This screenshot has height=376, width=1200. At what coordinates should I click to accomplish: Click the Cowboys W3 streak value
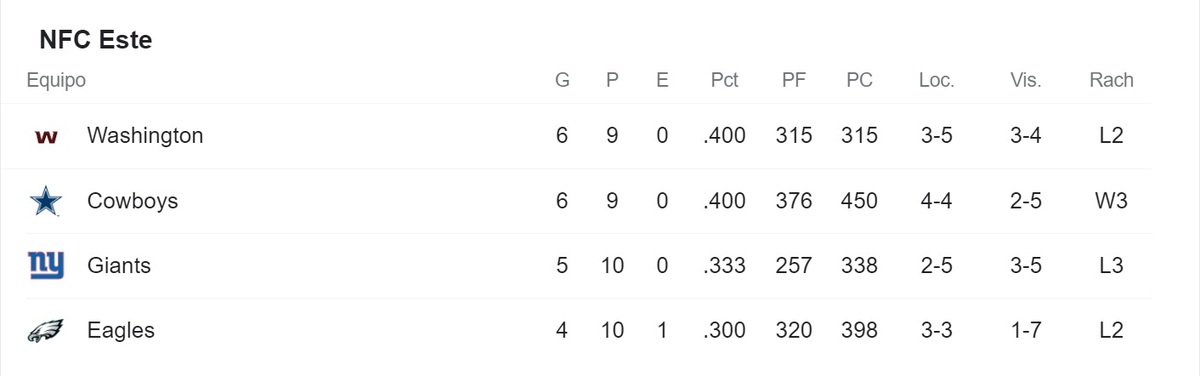click(x=1111, y=201)
